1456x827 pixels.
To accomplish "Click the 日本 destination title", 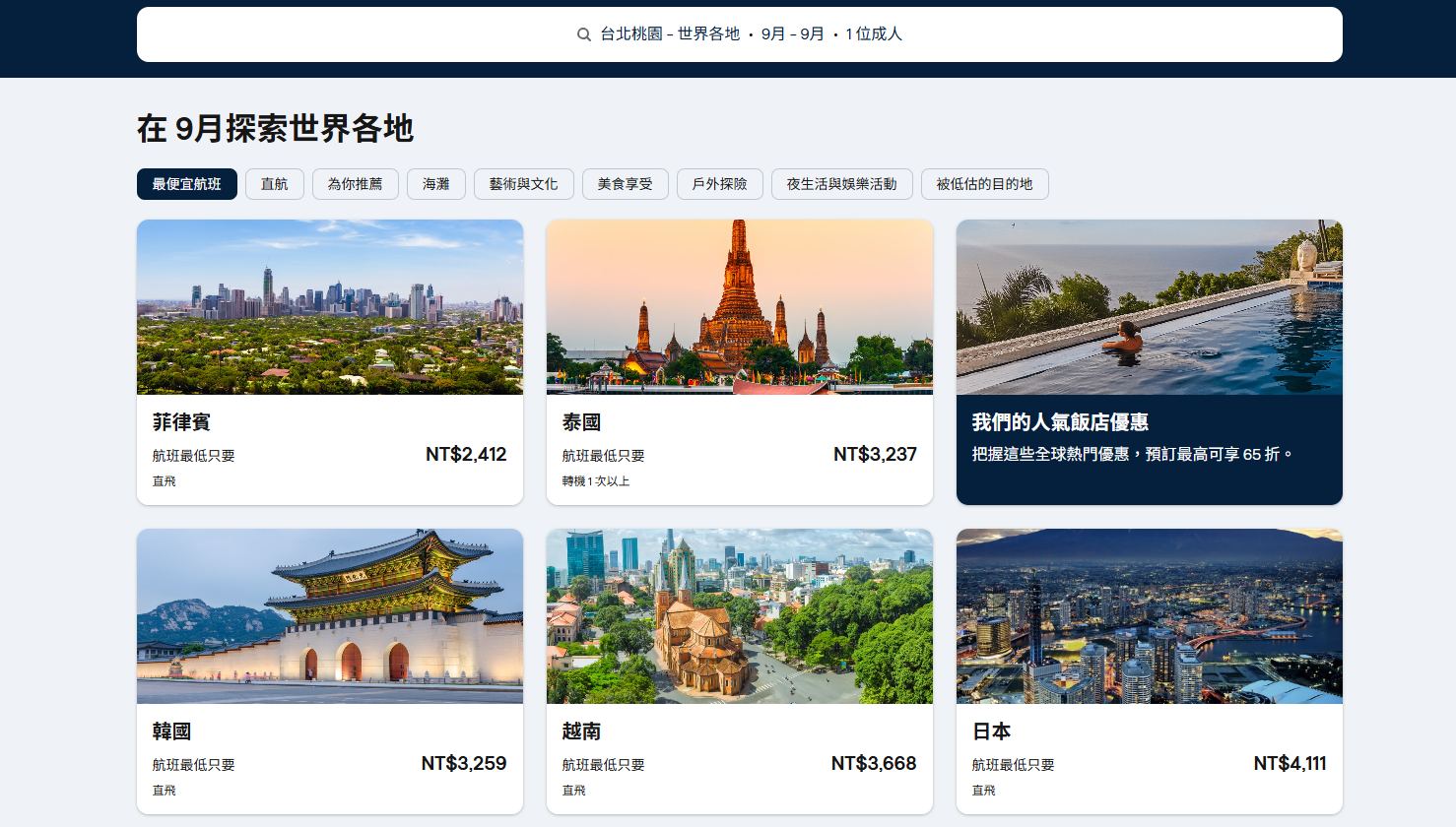I will click(x=992, y=732).
